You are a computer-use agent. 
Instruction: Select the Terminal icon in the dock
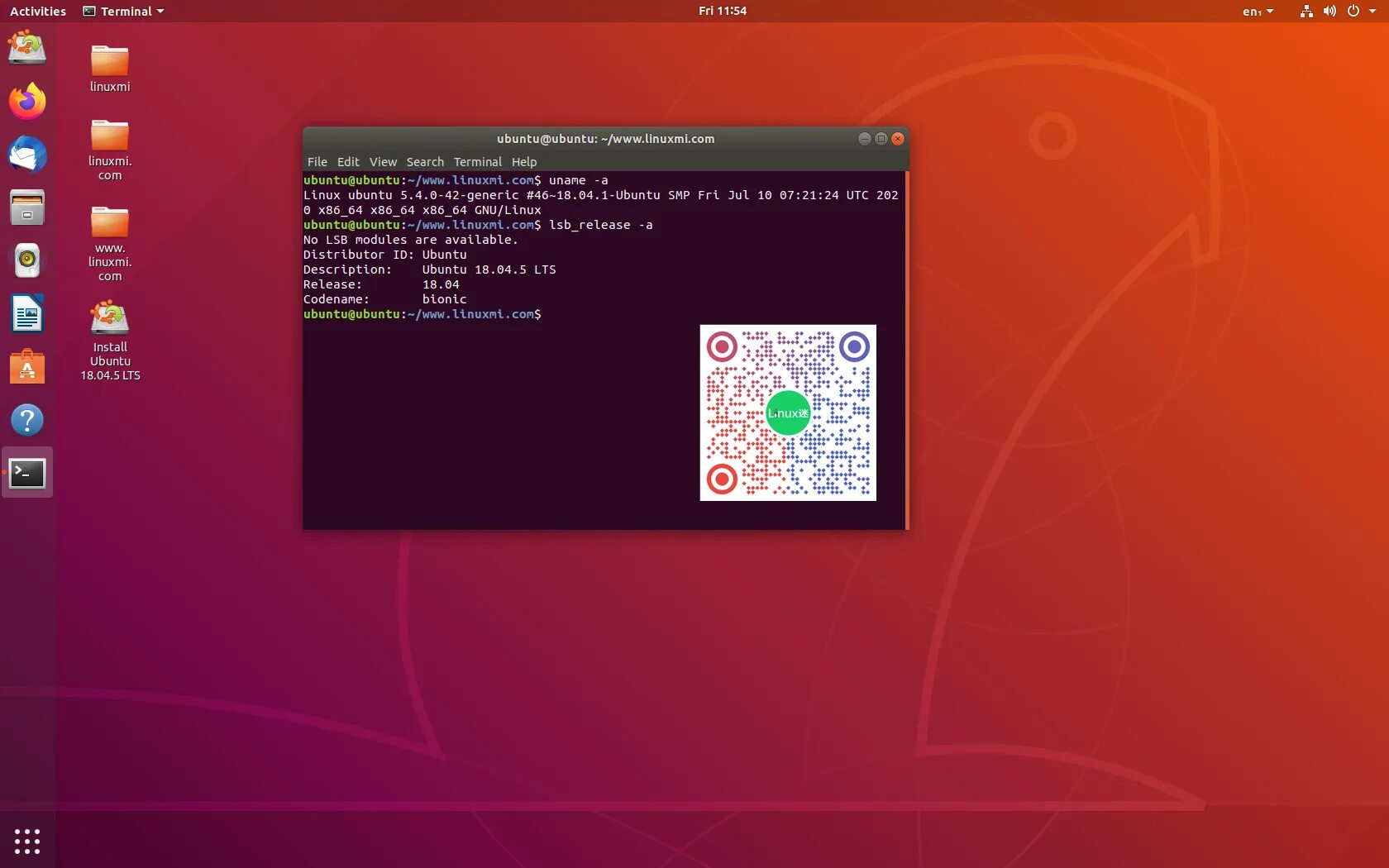tap(27, 473)
